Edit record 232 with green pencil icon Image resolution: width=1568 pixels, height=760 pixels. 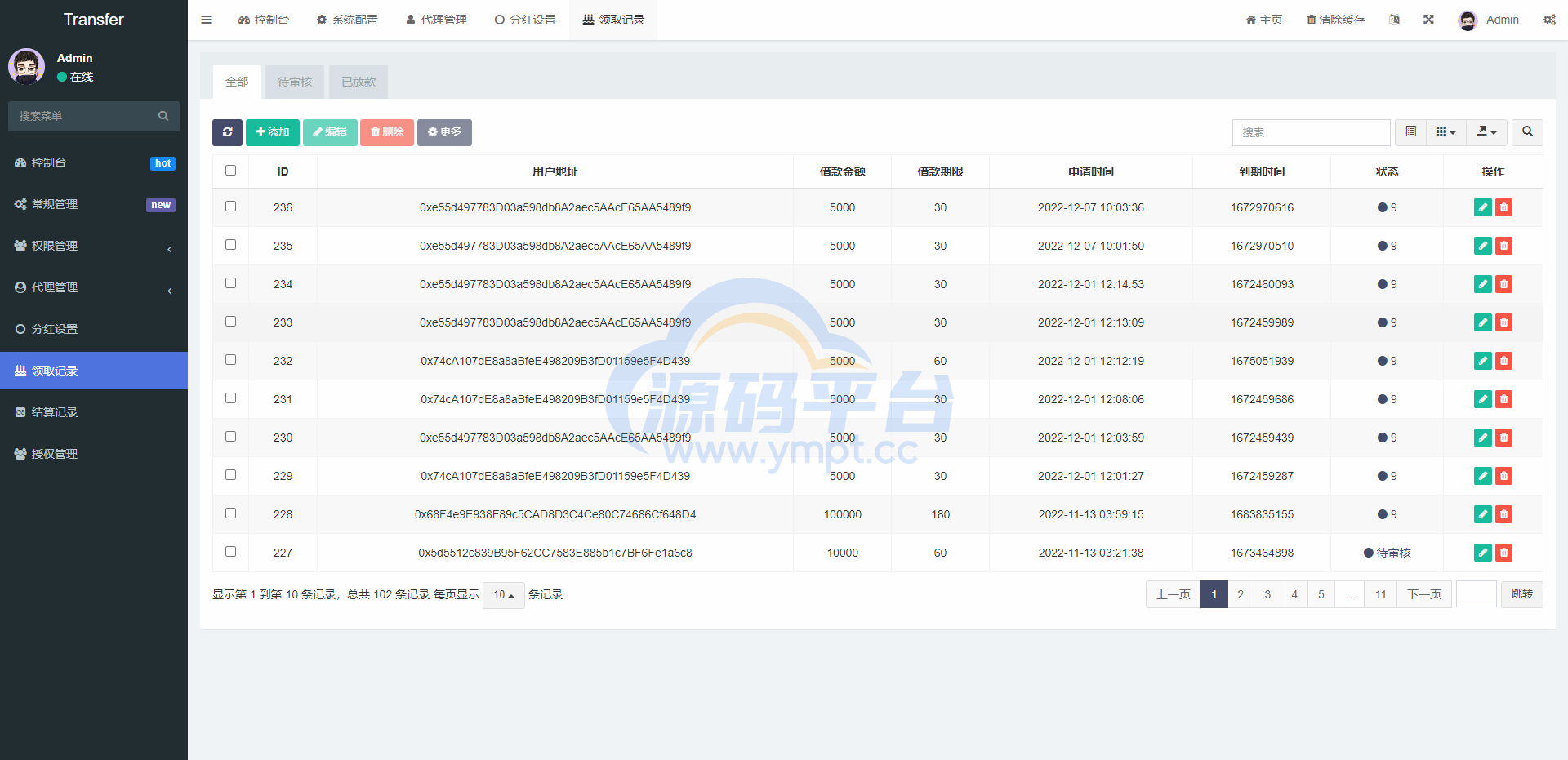[x=1483, y=361]
